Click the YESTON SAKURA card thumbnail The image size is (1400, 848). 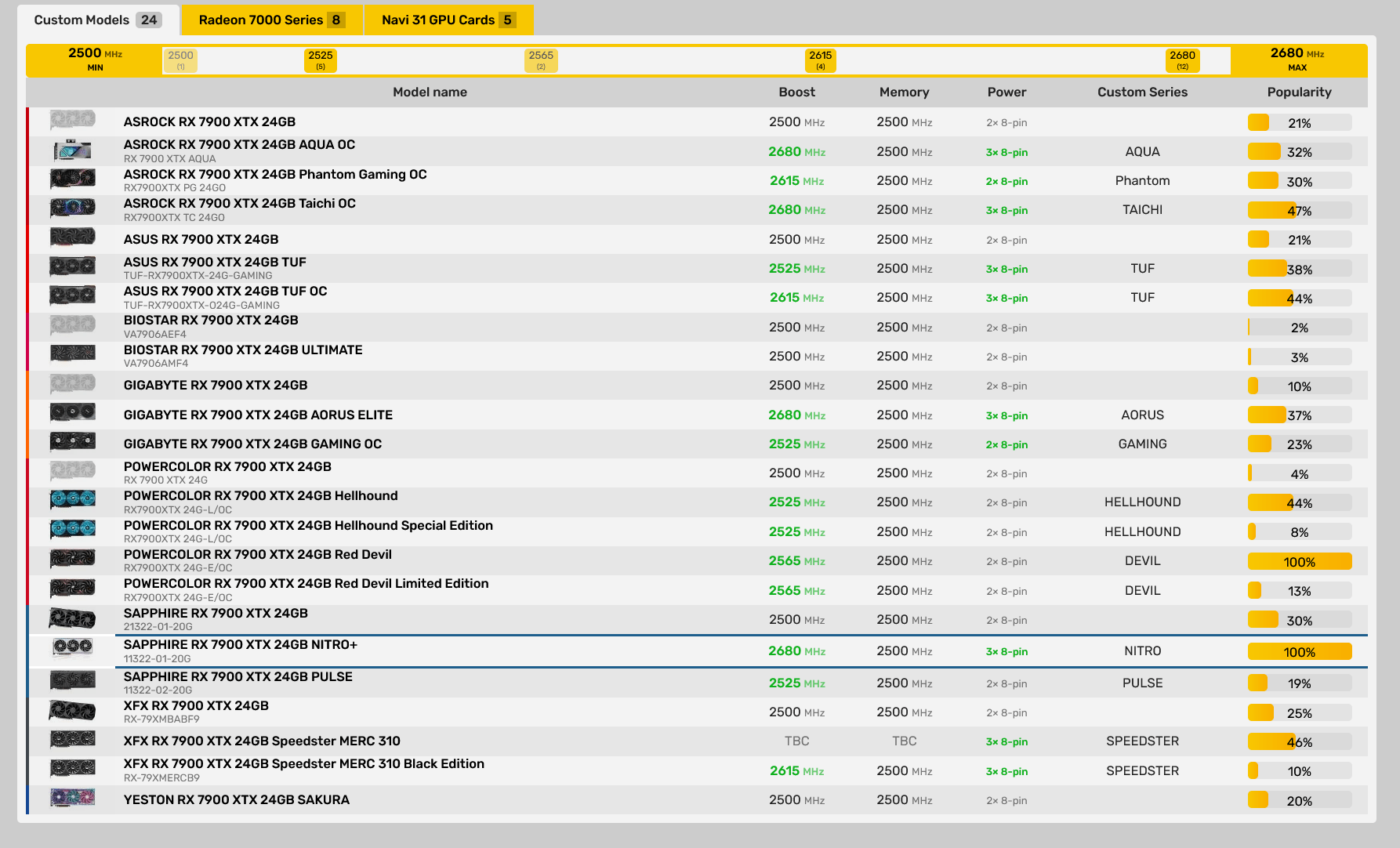[71, 799]
